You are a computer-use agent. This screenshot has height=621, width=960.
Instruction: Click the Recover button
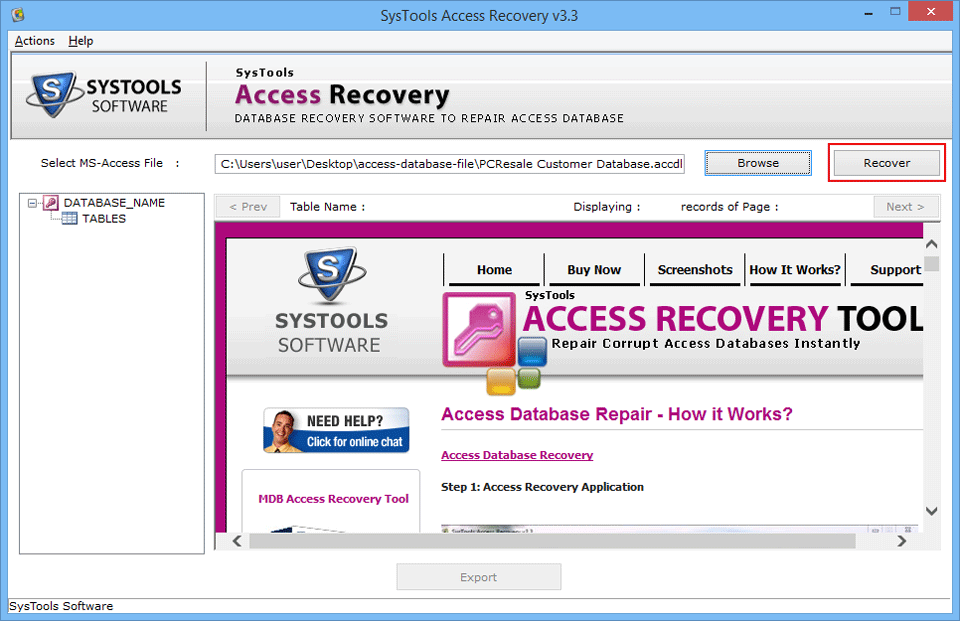click(887, 163)
